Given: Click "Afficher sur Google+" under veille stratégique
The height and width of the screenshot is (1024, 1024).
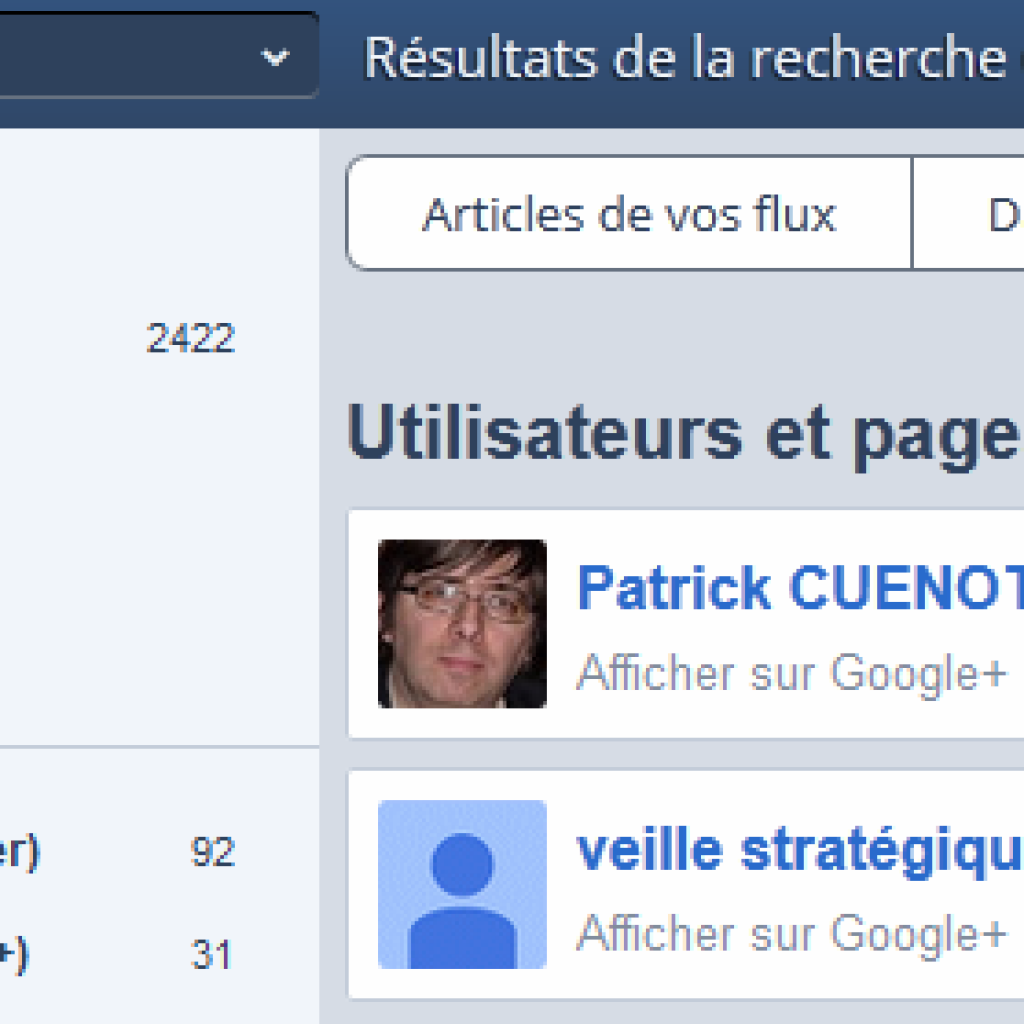Looking at the screenshot, I should click(x=791, y=934).
